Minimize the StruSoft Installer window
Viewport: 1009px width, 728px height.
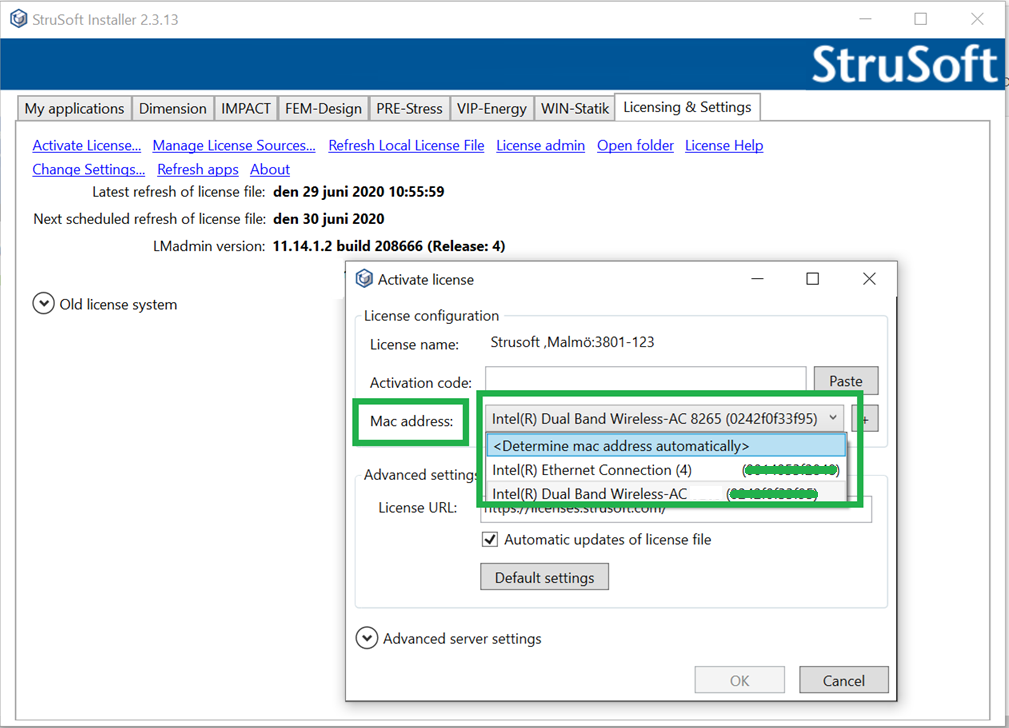pyautogui.click(x=866, y=19)
